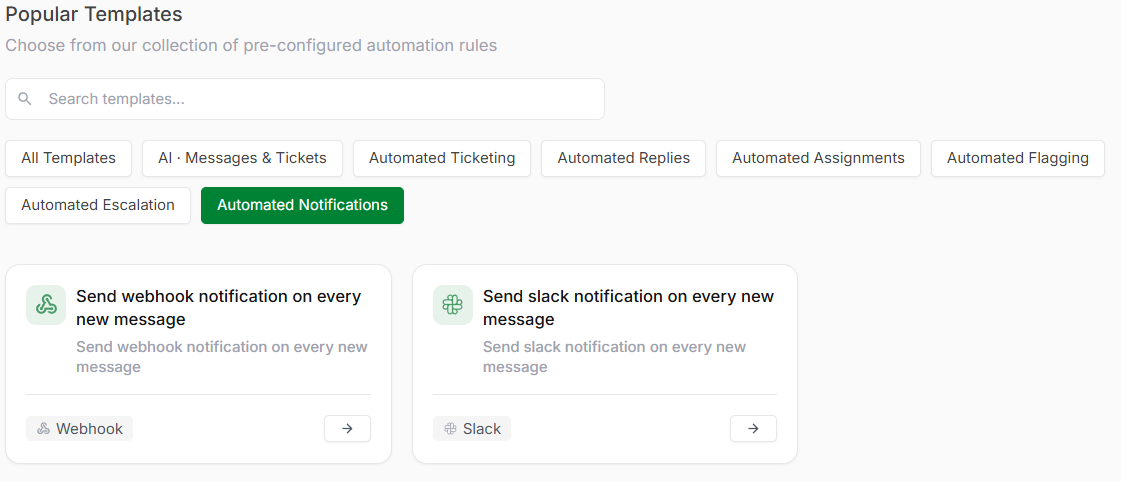Viewport: 1121px width, 482px height.
Task: Select the Automated Assignments filter
Action: pyautogui.click(x=819, y=158)
